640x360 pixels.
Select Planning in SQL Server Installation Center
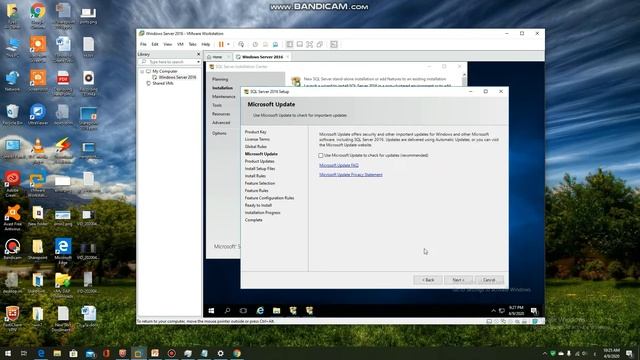(220, 79)
